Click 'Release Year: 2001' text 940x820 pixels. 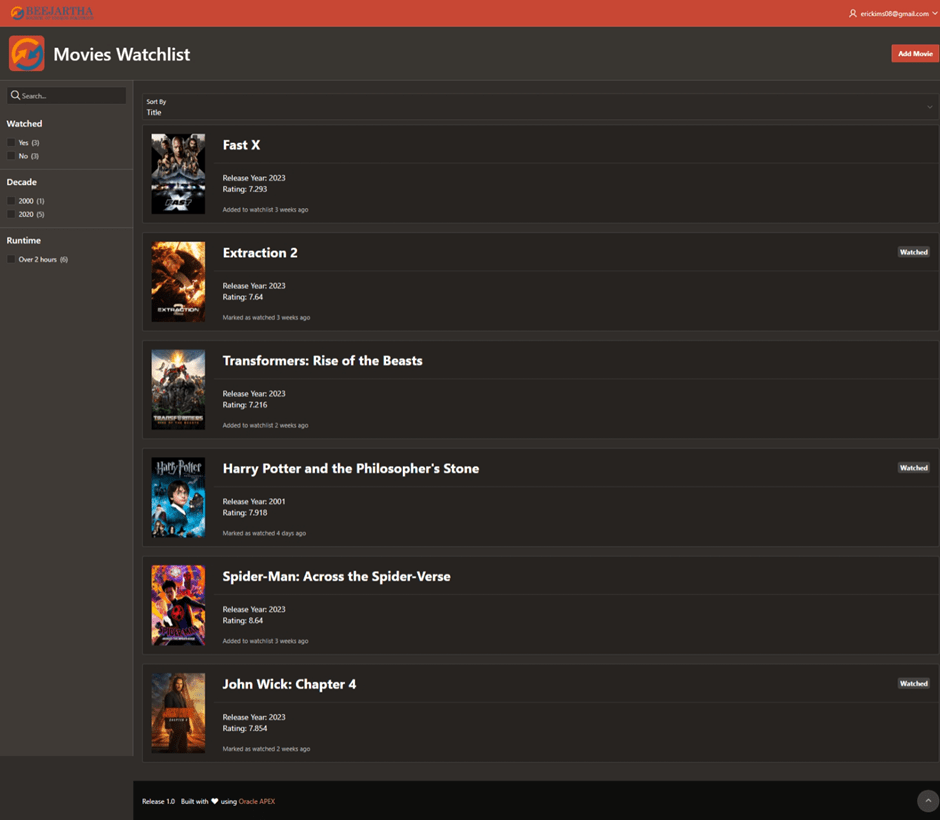point(254,502)
